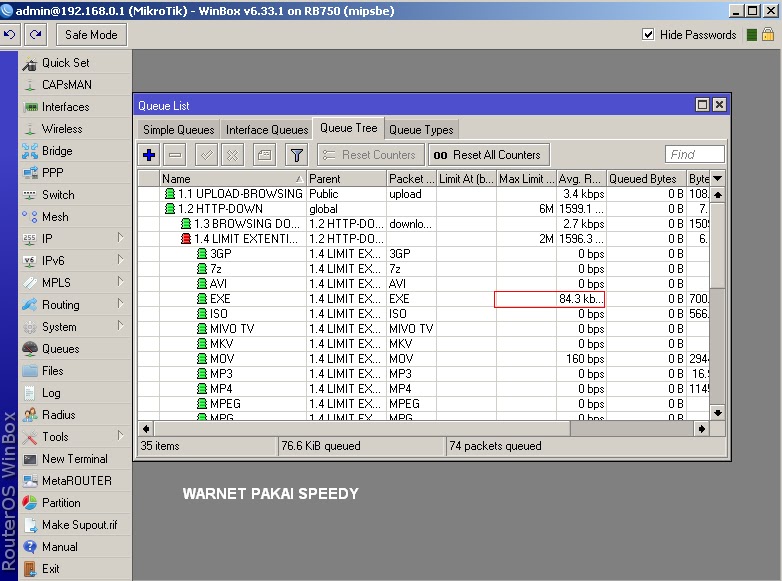Click Reset Counters button
The height and width of the screenshot is (581, 782).
(x=371, y=155)
